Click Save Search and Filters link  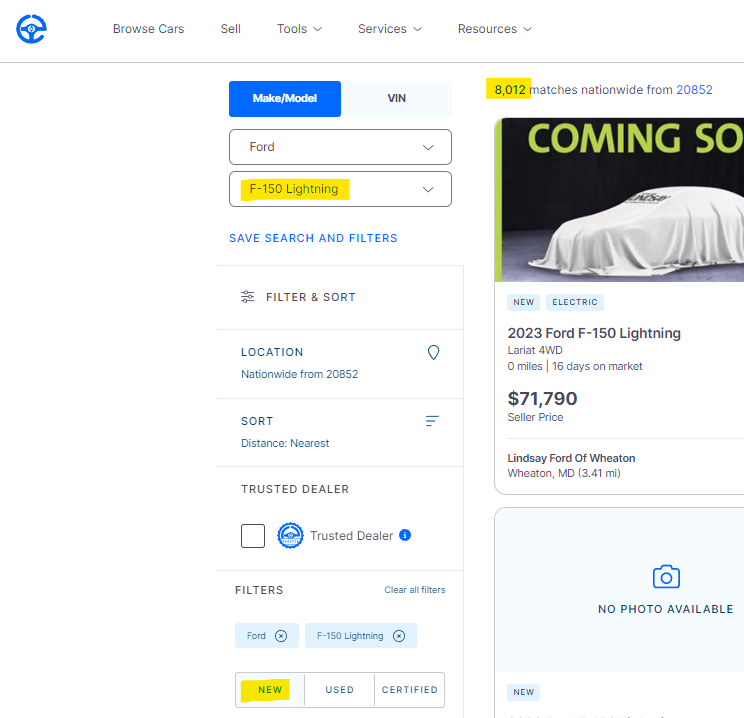pos(313,238)
